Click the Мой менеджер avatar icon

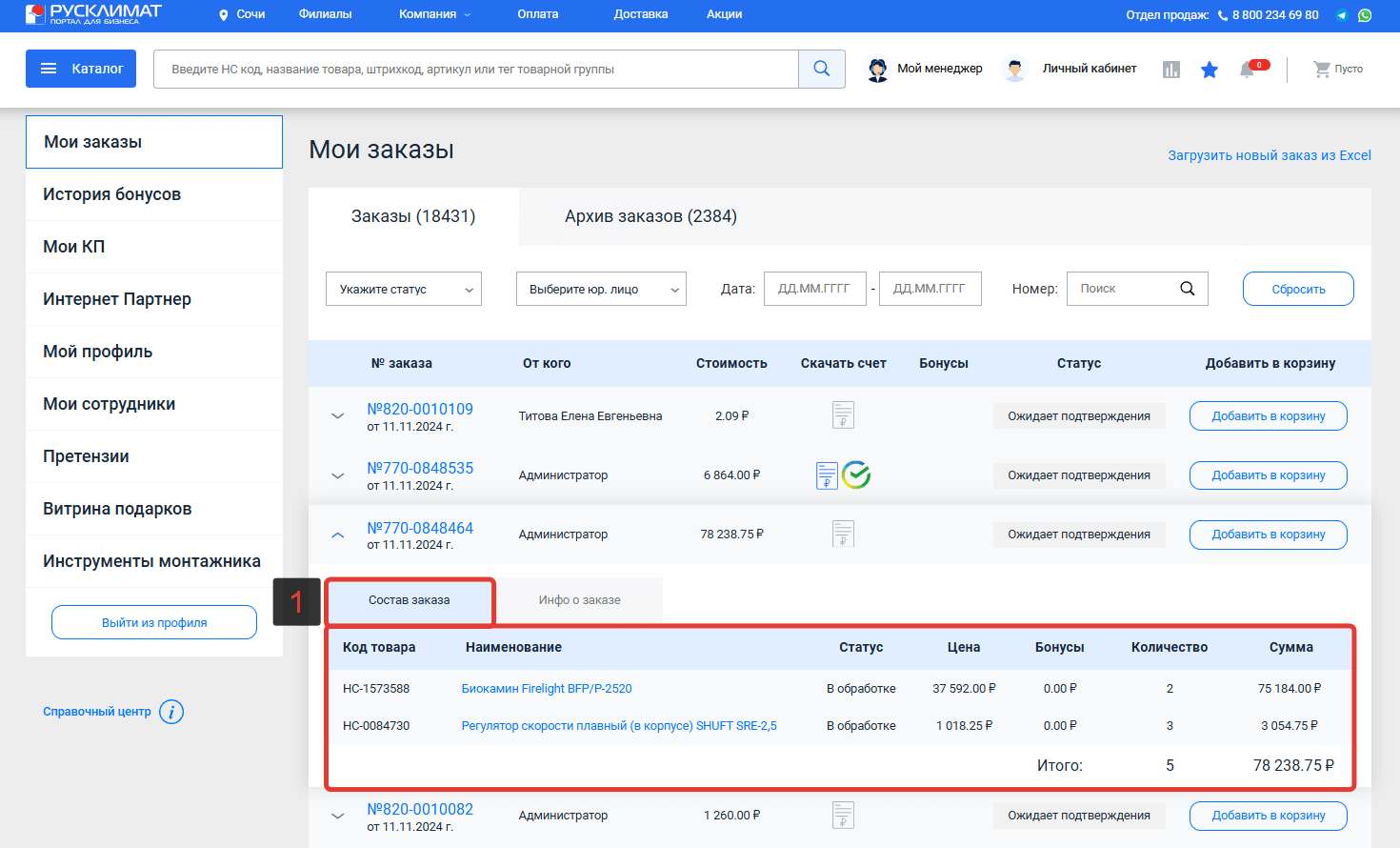click(877, 70)
